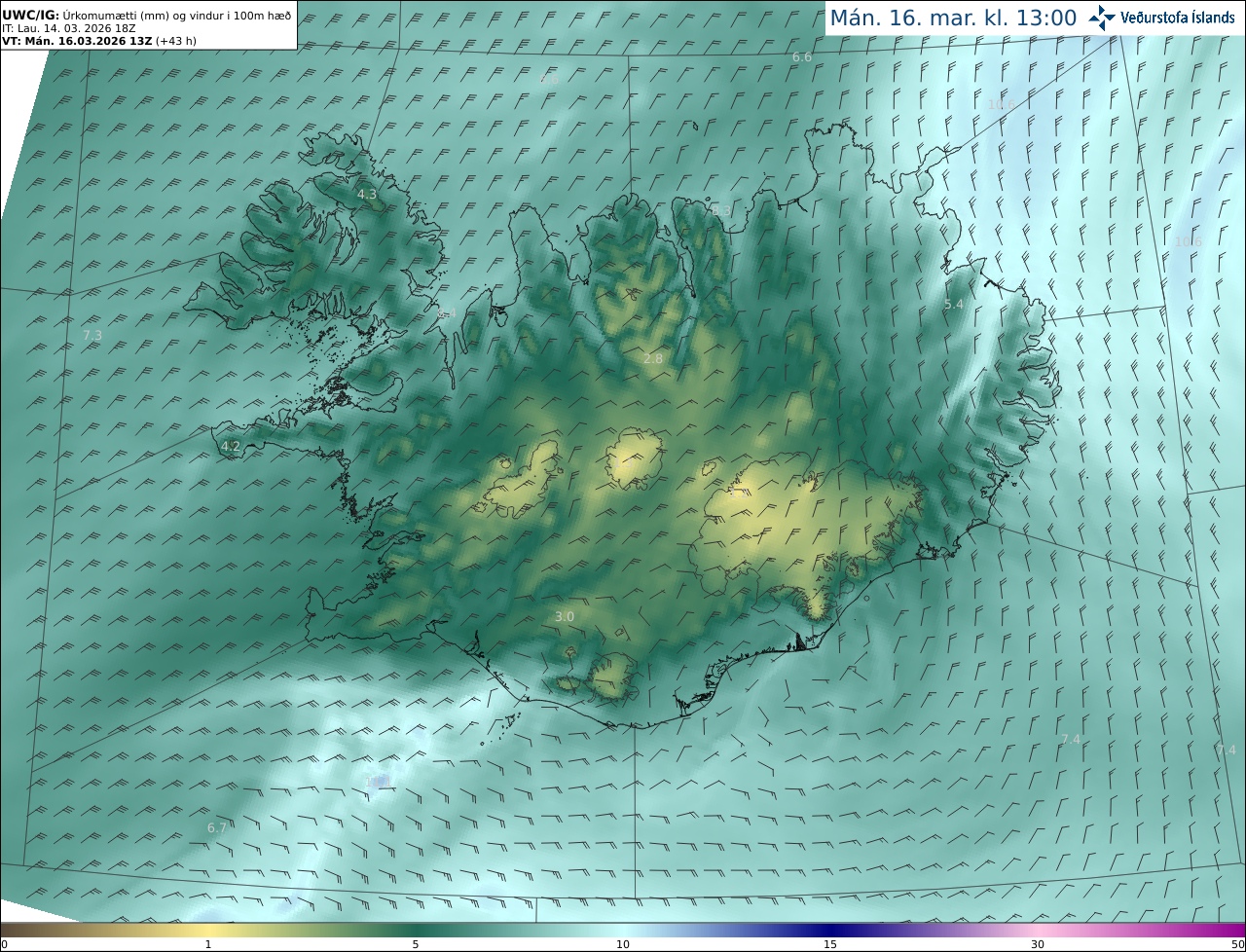Click the '0' tick on the colour scale

(4, 944)
